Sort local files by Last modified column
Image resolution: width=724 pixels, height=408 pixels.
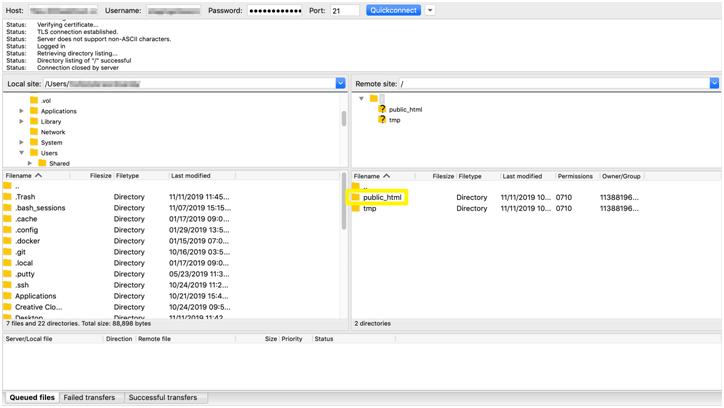(191, 176)
